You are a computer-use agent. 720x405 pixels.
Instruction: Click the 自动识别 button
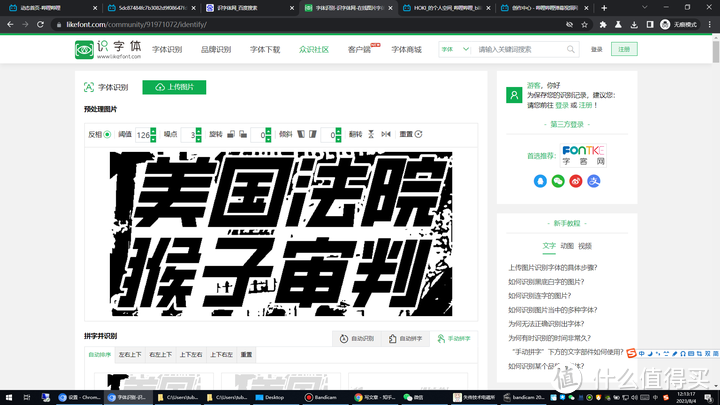pos(357,339)
